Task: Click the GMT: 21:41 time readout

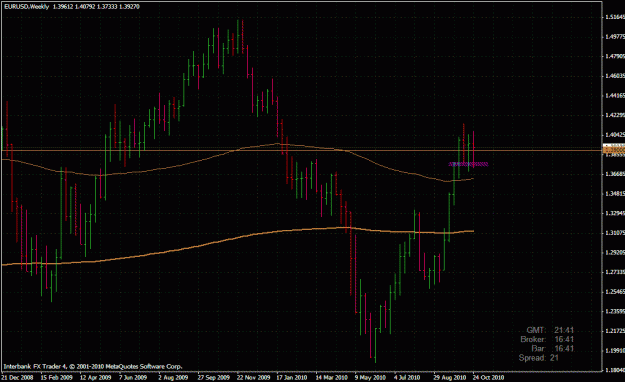Action: click(550, 330)
